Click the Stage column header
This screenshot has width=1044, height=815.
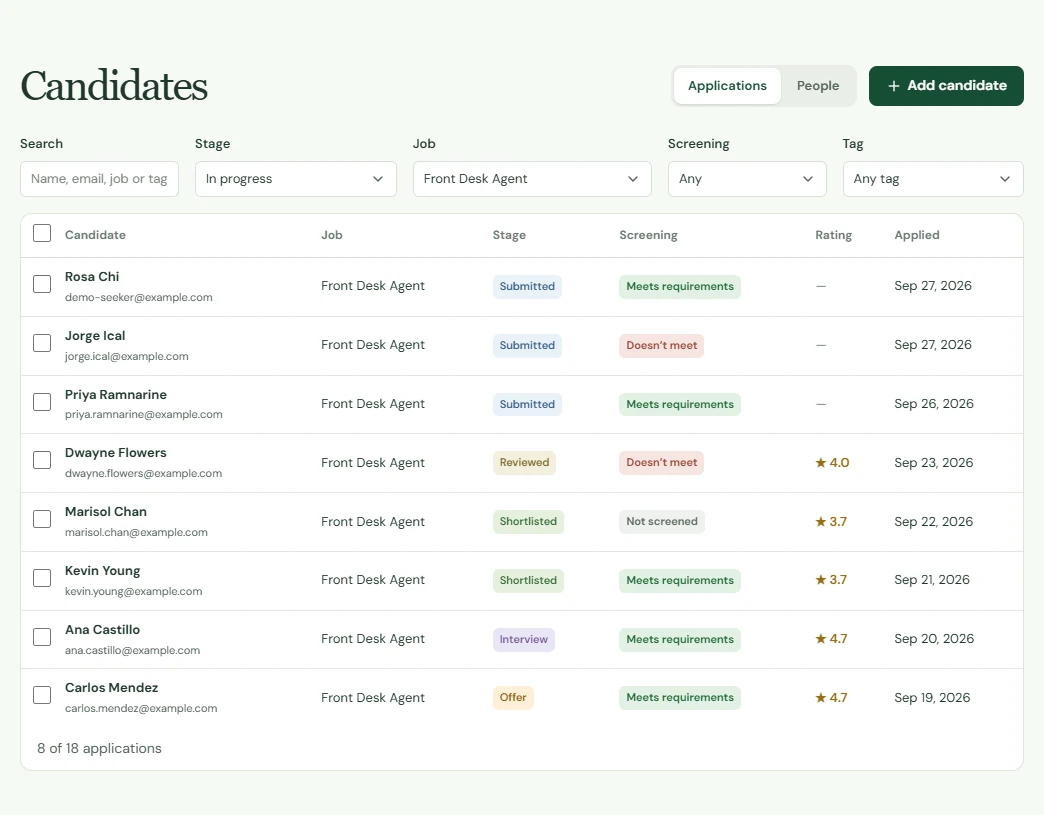tap(509, 235)
